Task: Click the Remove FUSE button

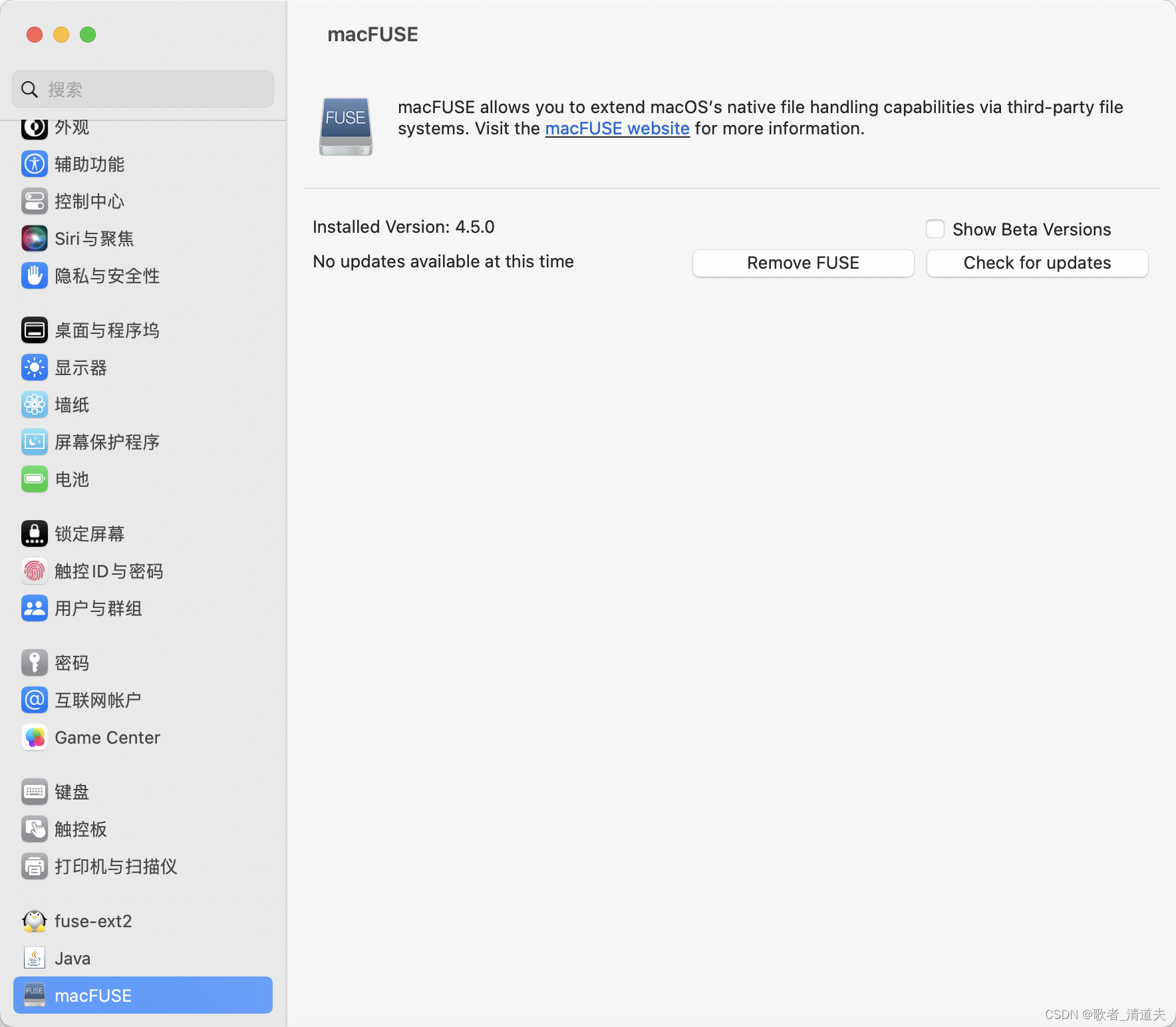Action: pos(804,263)
